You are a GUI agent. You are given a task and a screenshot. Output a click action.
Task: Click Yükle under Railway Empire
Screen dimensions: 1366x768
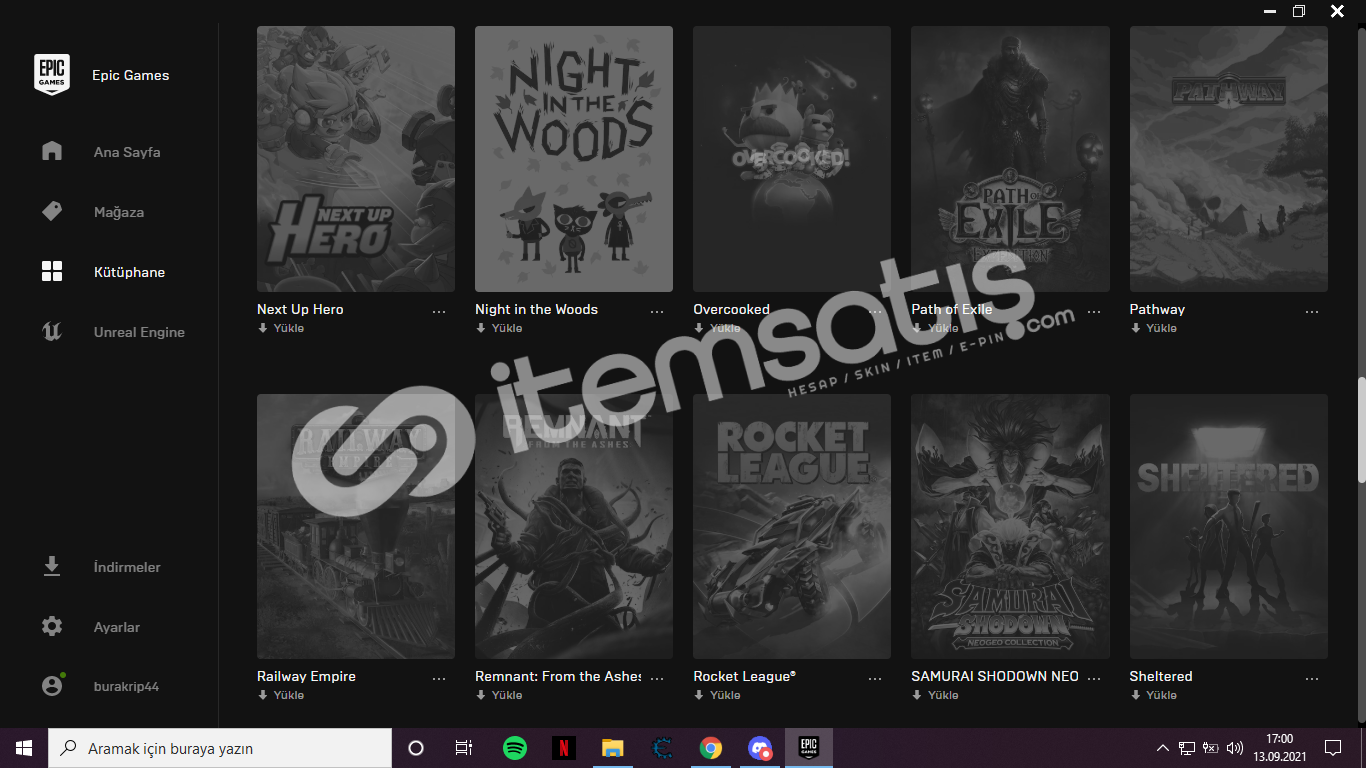pos(281,695)
